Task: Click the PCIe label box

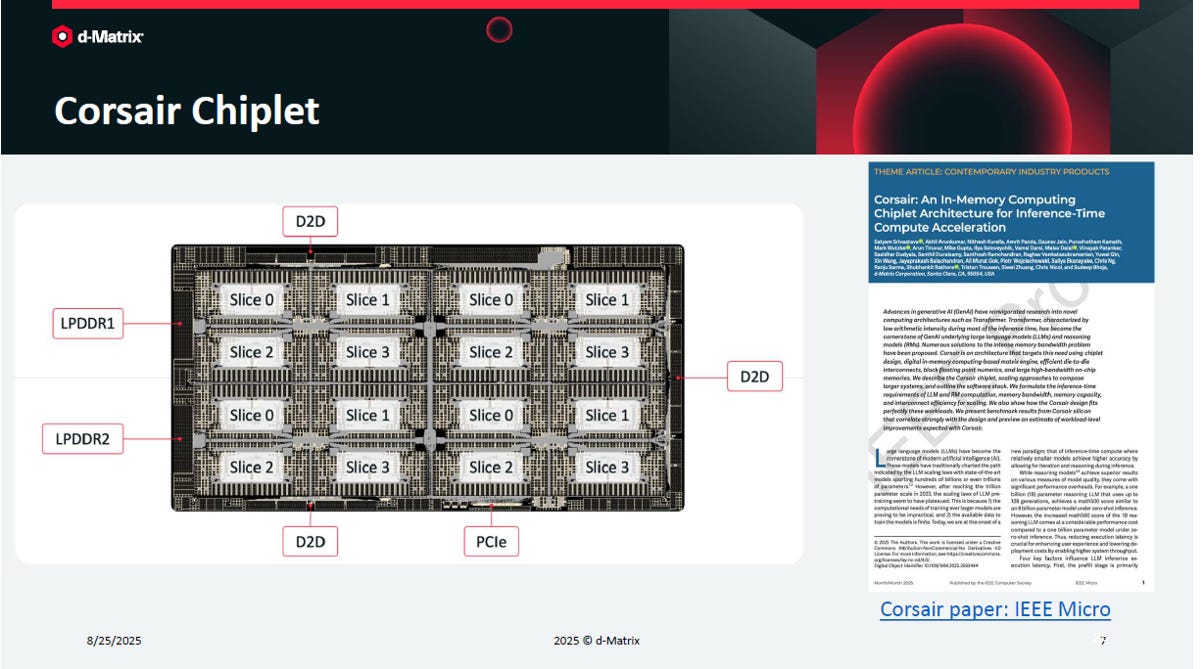Action: pos(490,542)
